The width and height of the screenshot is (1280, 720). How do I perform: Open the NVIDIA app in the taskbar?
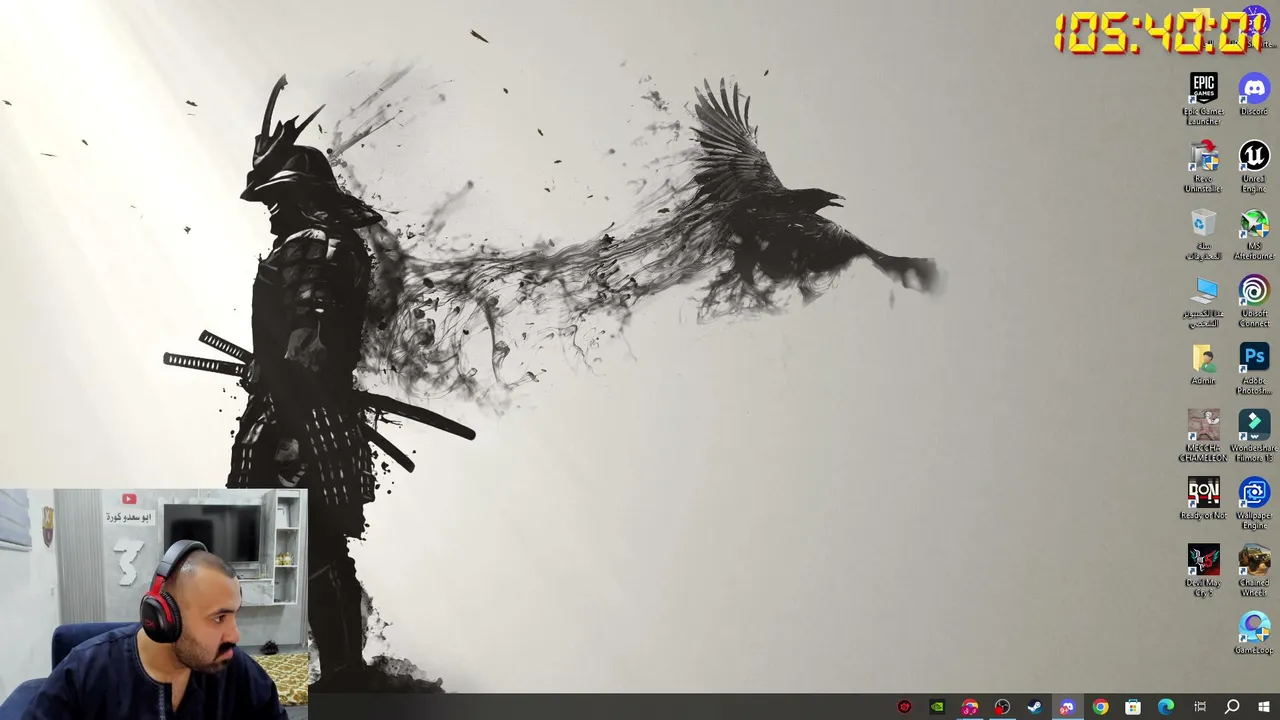click(x=937, y=707)
